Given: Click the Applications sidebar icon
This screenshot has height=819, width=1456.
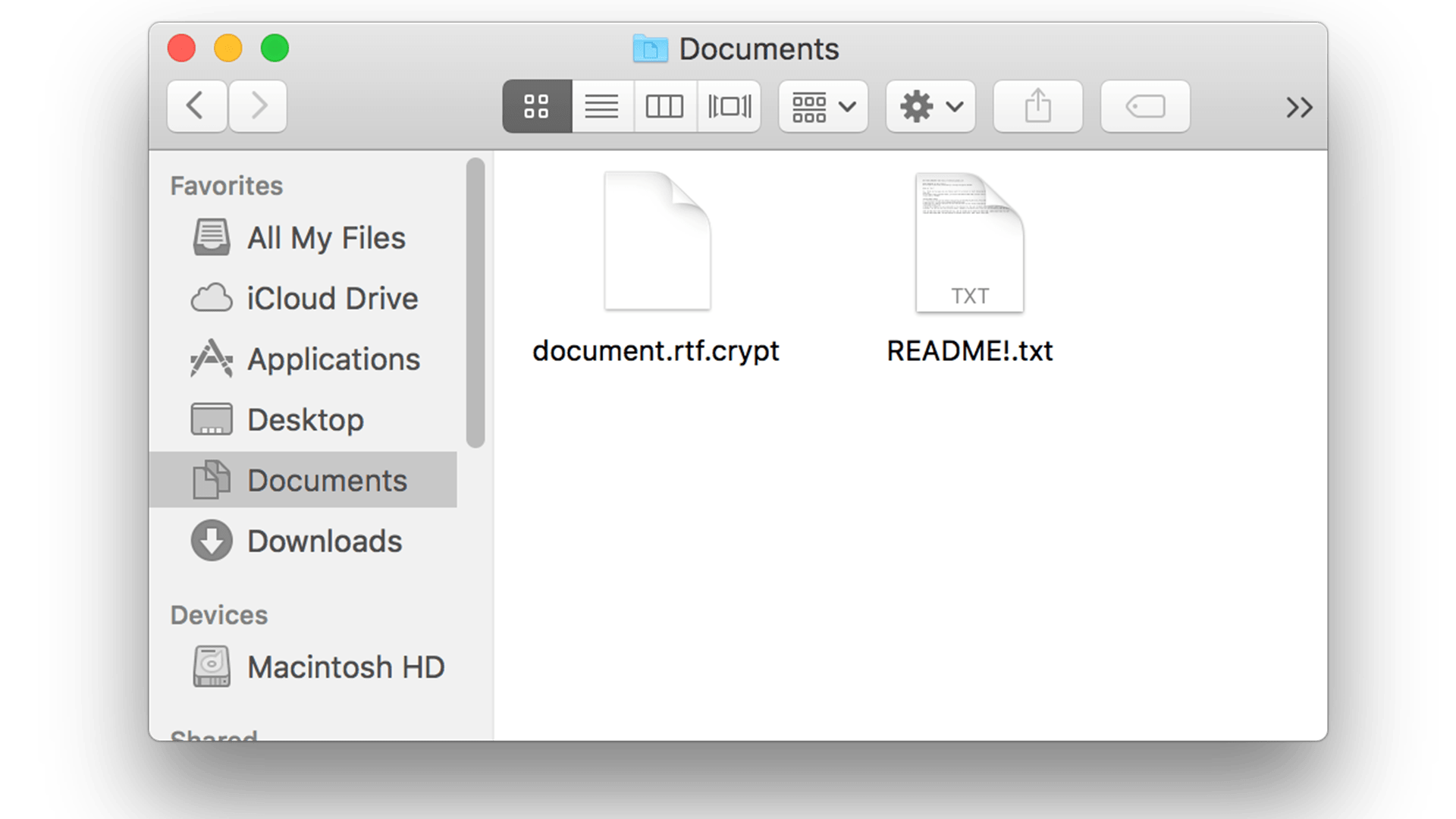Looking at the screenshot, I should 212,359.
